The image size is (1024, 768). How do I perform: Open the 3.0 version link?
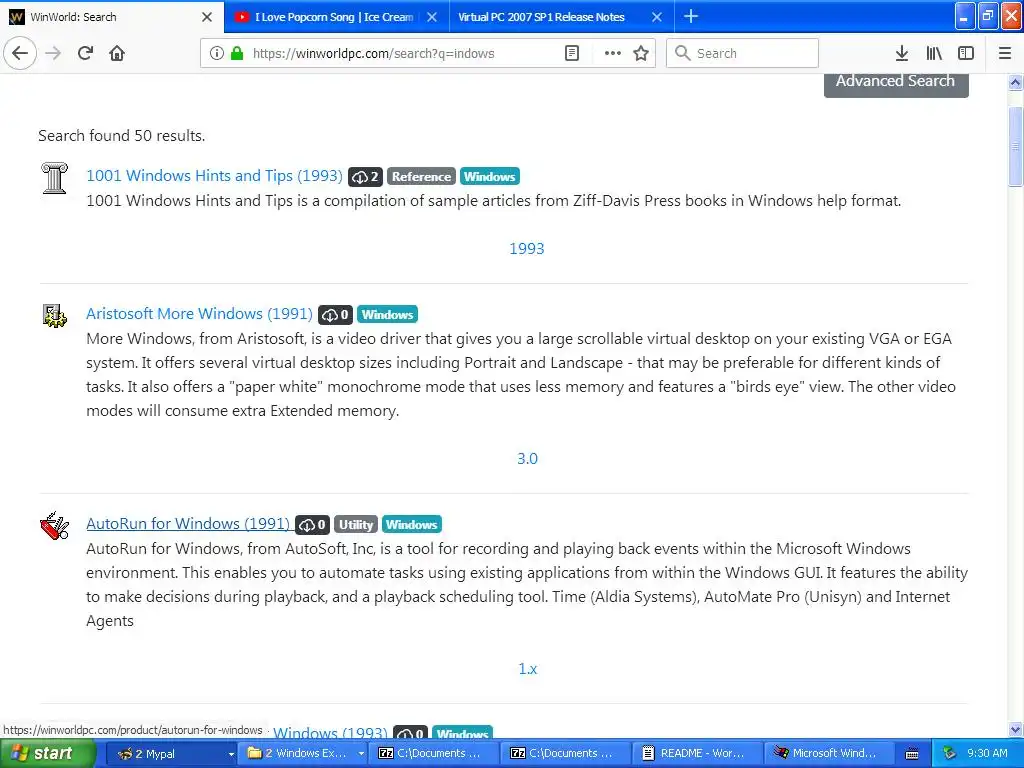[x=527, y=458]
